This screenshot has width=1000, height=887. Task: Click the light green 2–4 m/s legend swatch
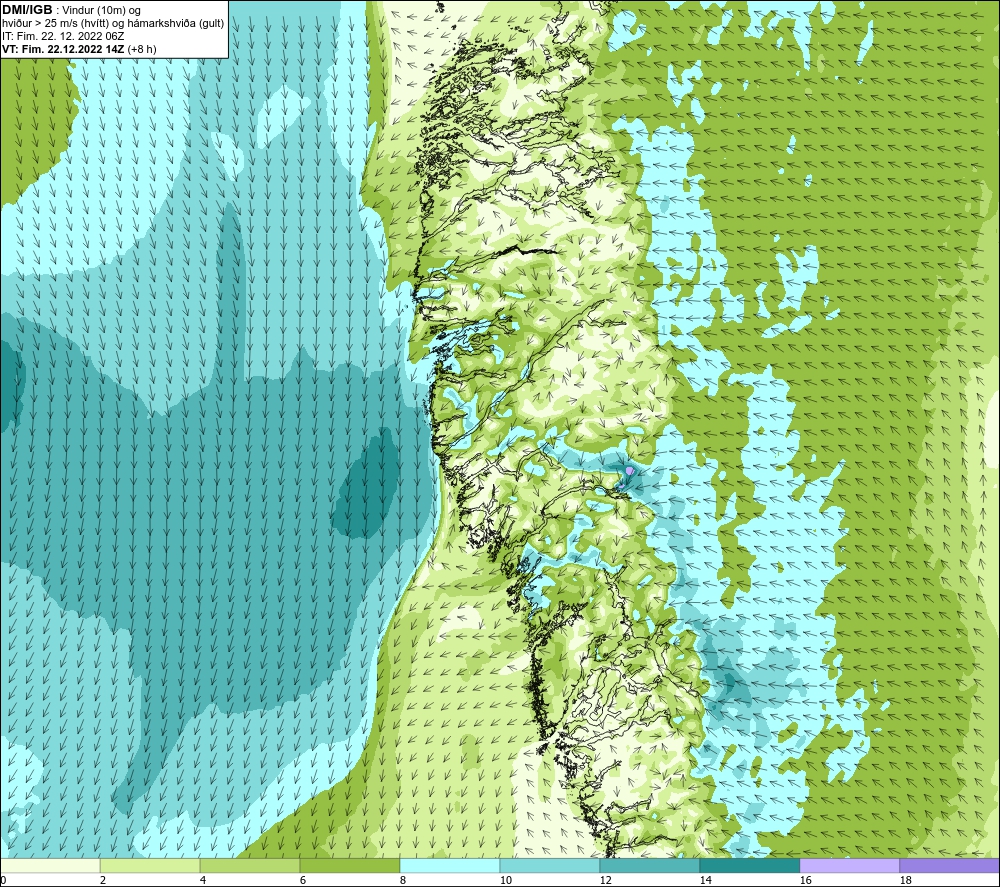[150, 865]
